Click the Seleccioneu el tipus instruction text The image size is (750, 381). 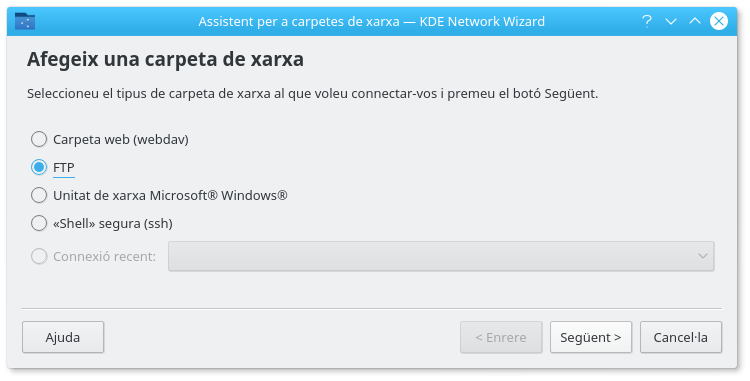point(312,94)
